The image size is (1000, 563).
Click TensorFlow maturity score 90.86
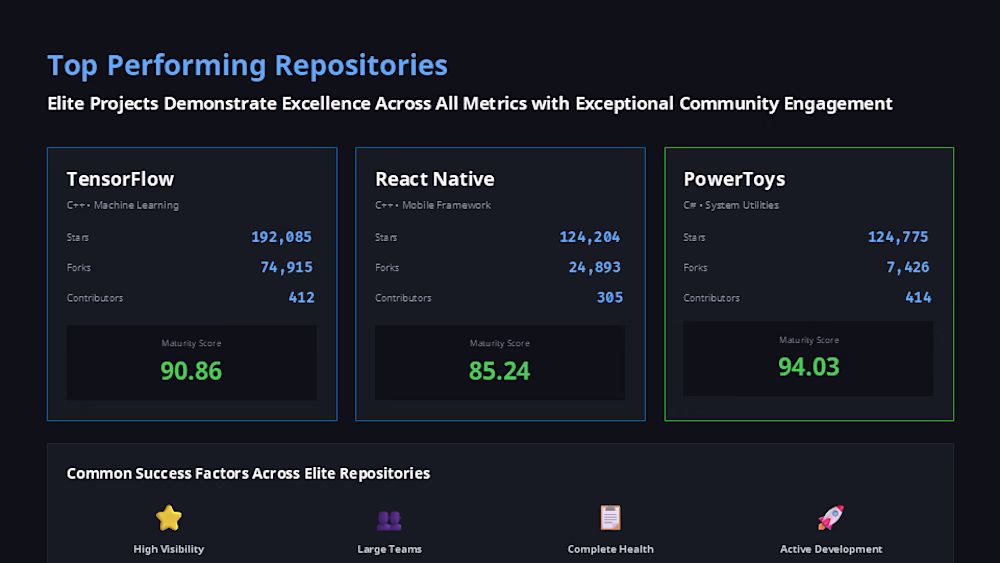191,371
